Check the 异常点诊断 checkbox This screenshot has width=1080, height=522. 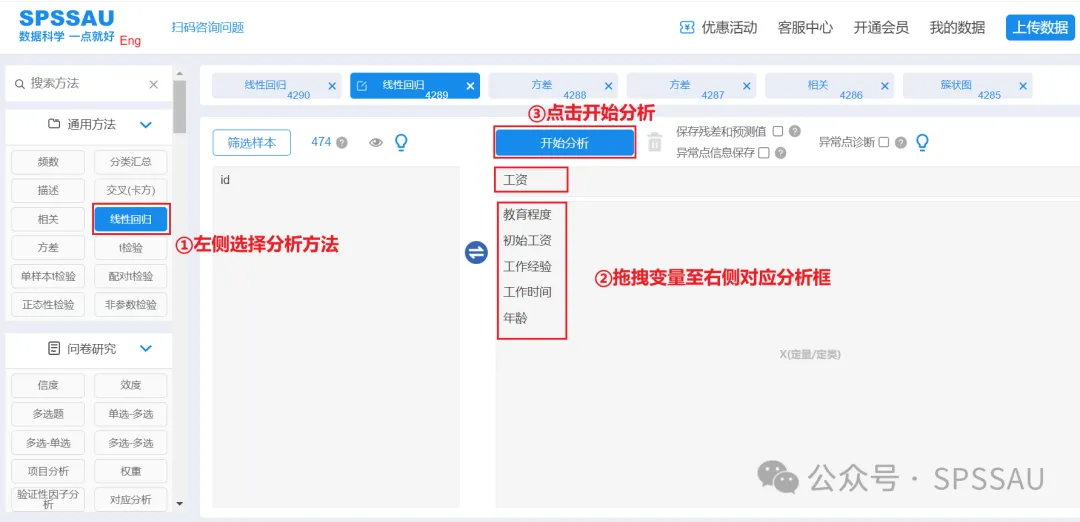point(883,142)
